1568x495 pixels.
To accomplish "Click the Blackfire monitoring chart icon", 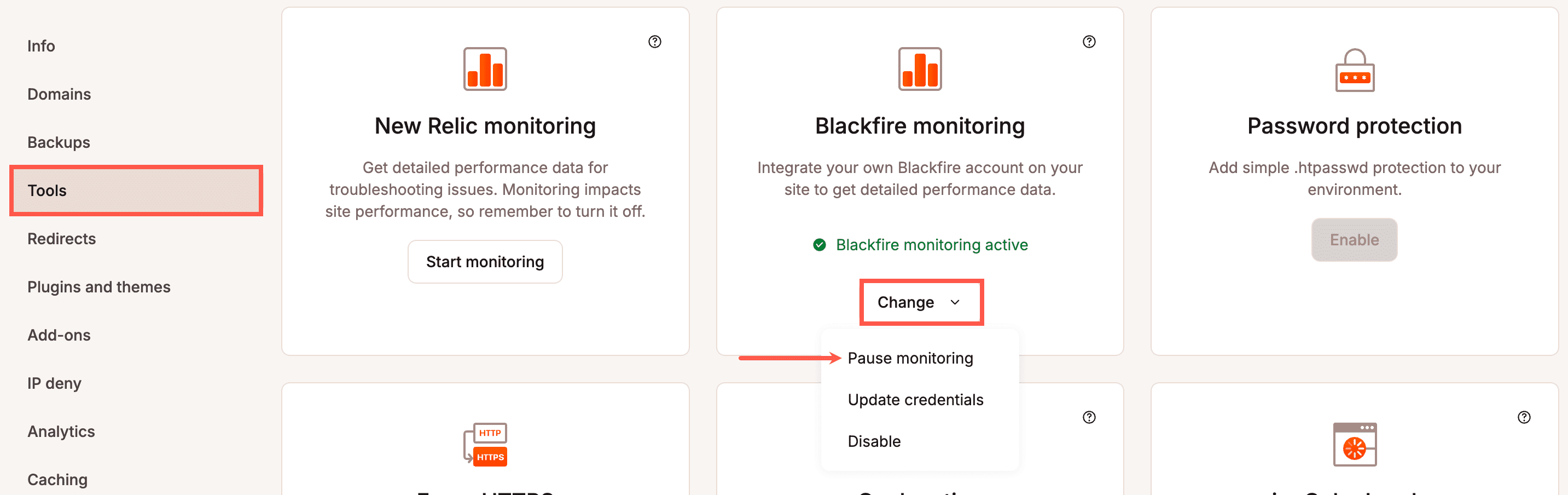I will pyautogui.click(x=919, y=69).
